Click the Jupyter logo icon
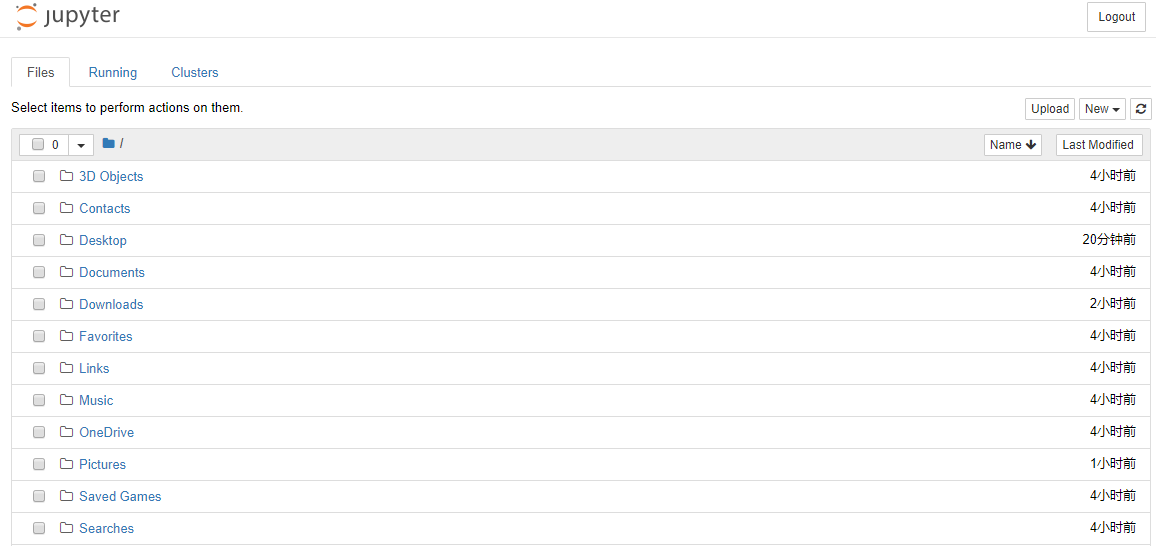 (27, 17)
